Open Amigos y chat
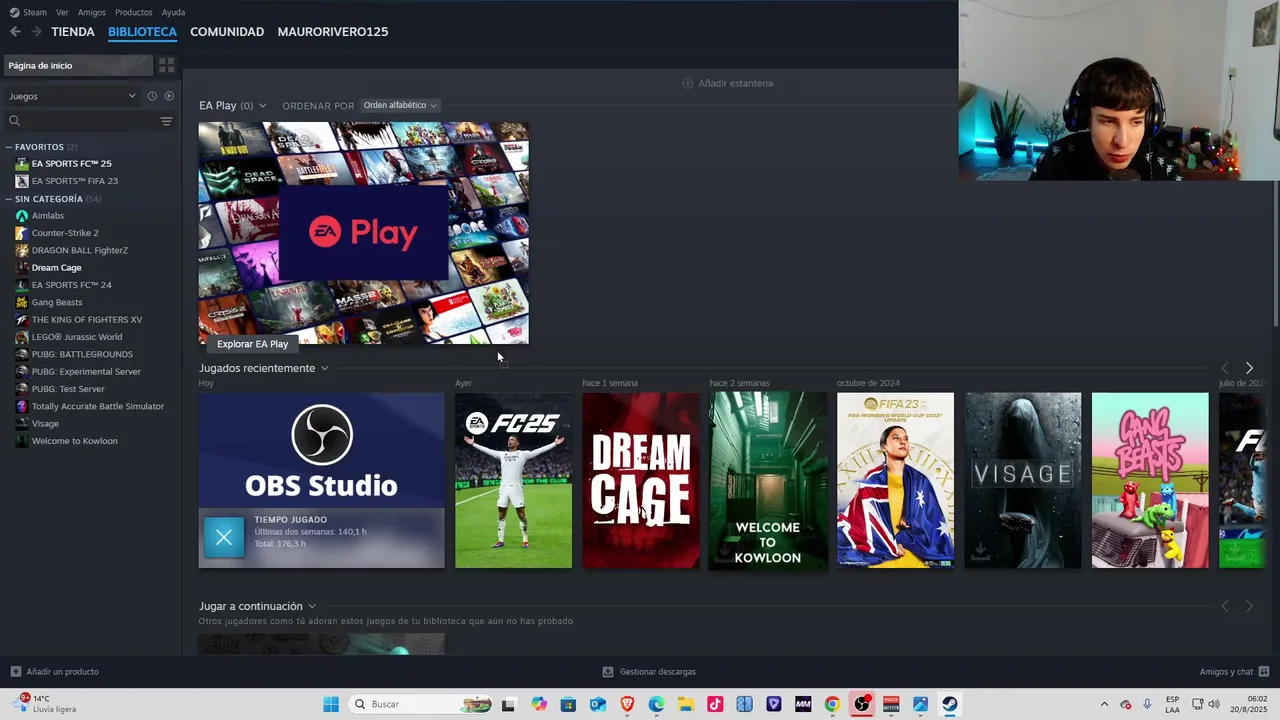 1234,672
